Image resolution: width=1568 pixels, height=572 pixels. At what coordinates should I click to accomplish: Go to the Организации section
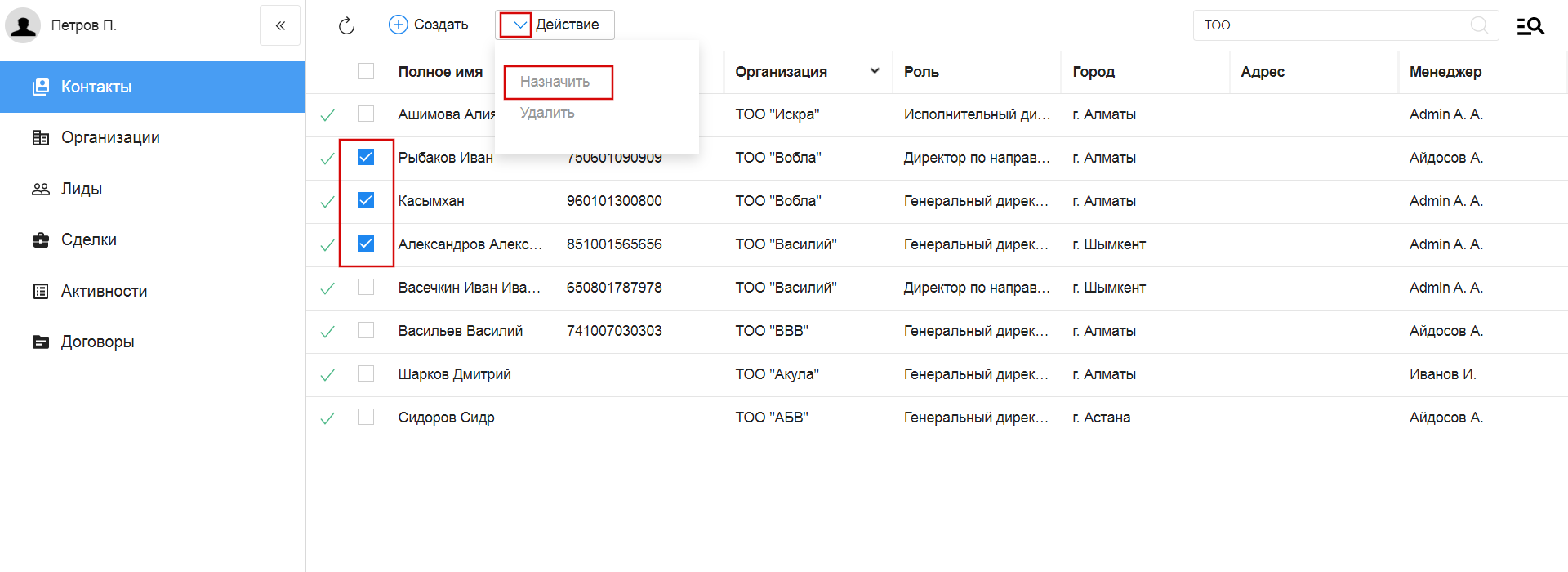153,137
